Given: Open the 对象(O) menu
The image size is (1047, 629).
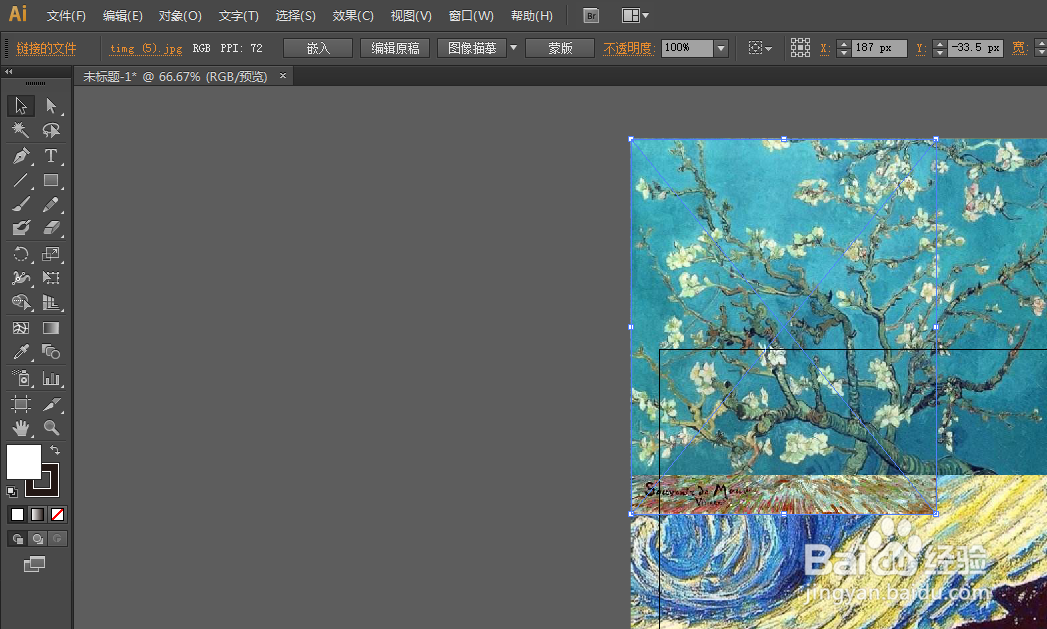Looking at the screenshot, I should click(180, 16).
